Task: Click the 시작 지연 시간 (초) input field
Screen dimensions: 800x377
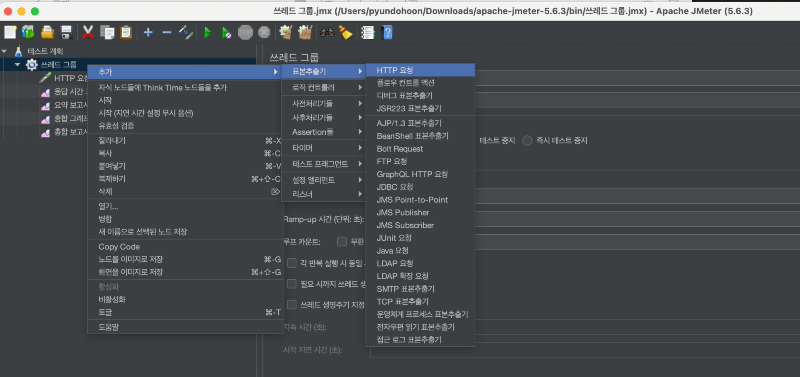Action: tap(585, 350)
